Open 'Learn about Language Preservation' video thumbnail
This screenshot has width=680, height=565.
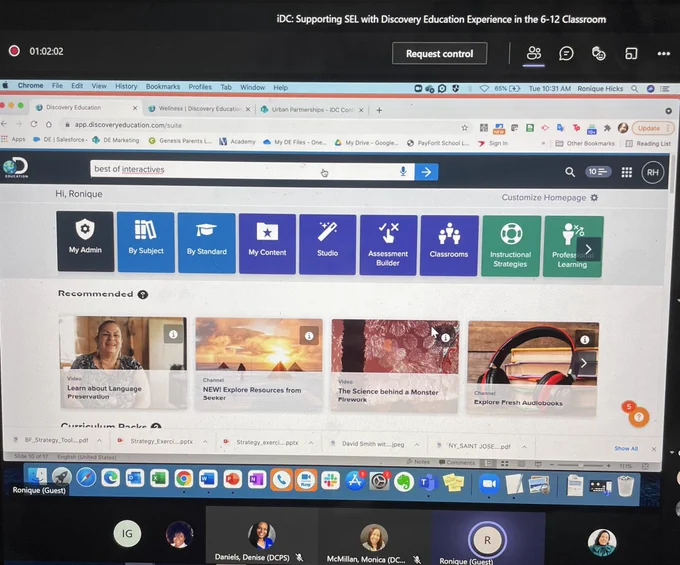(x=123, y=362)
